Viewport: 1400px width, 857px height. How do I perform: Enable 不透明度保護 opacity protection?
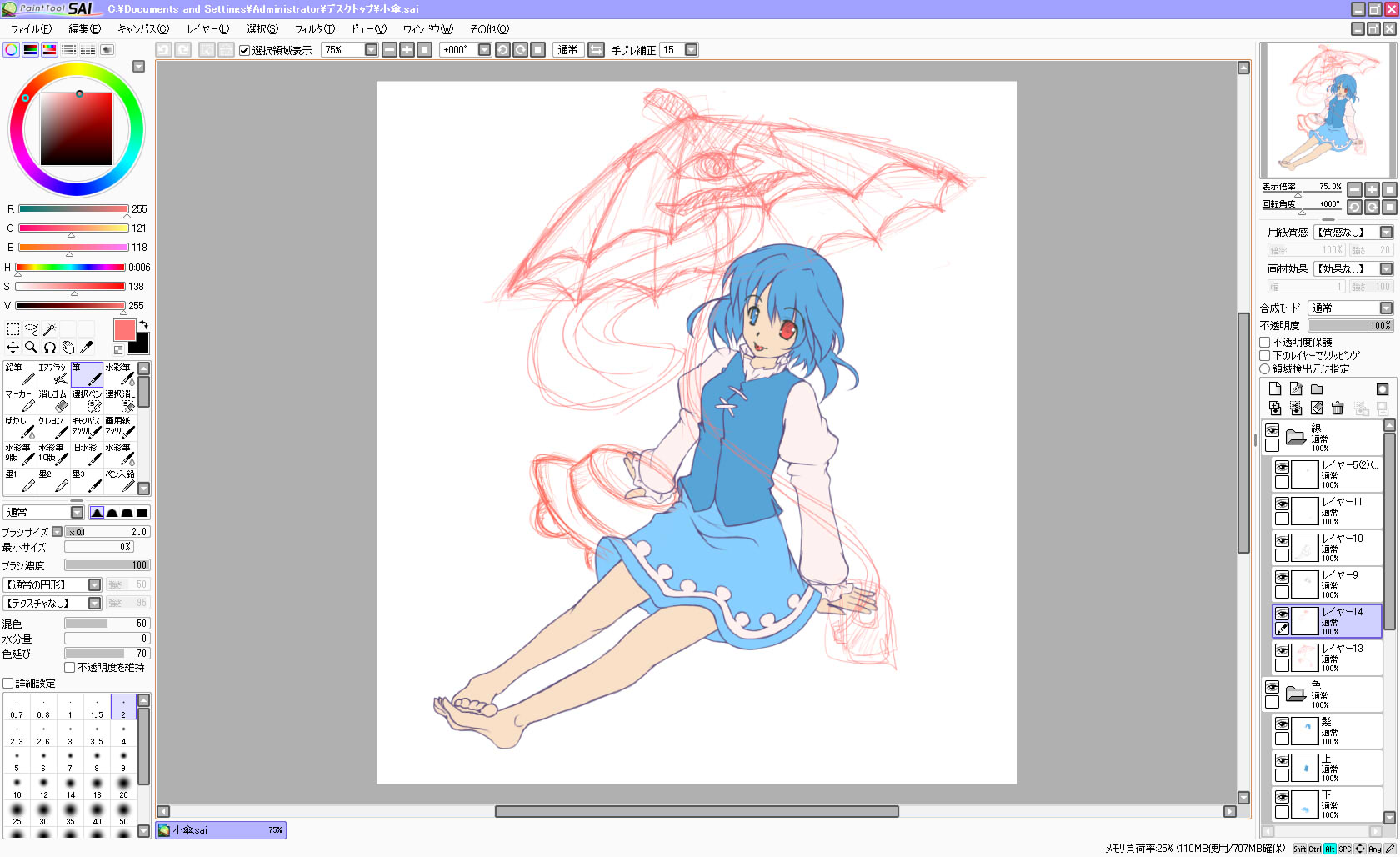(x=1265, y=343)
